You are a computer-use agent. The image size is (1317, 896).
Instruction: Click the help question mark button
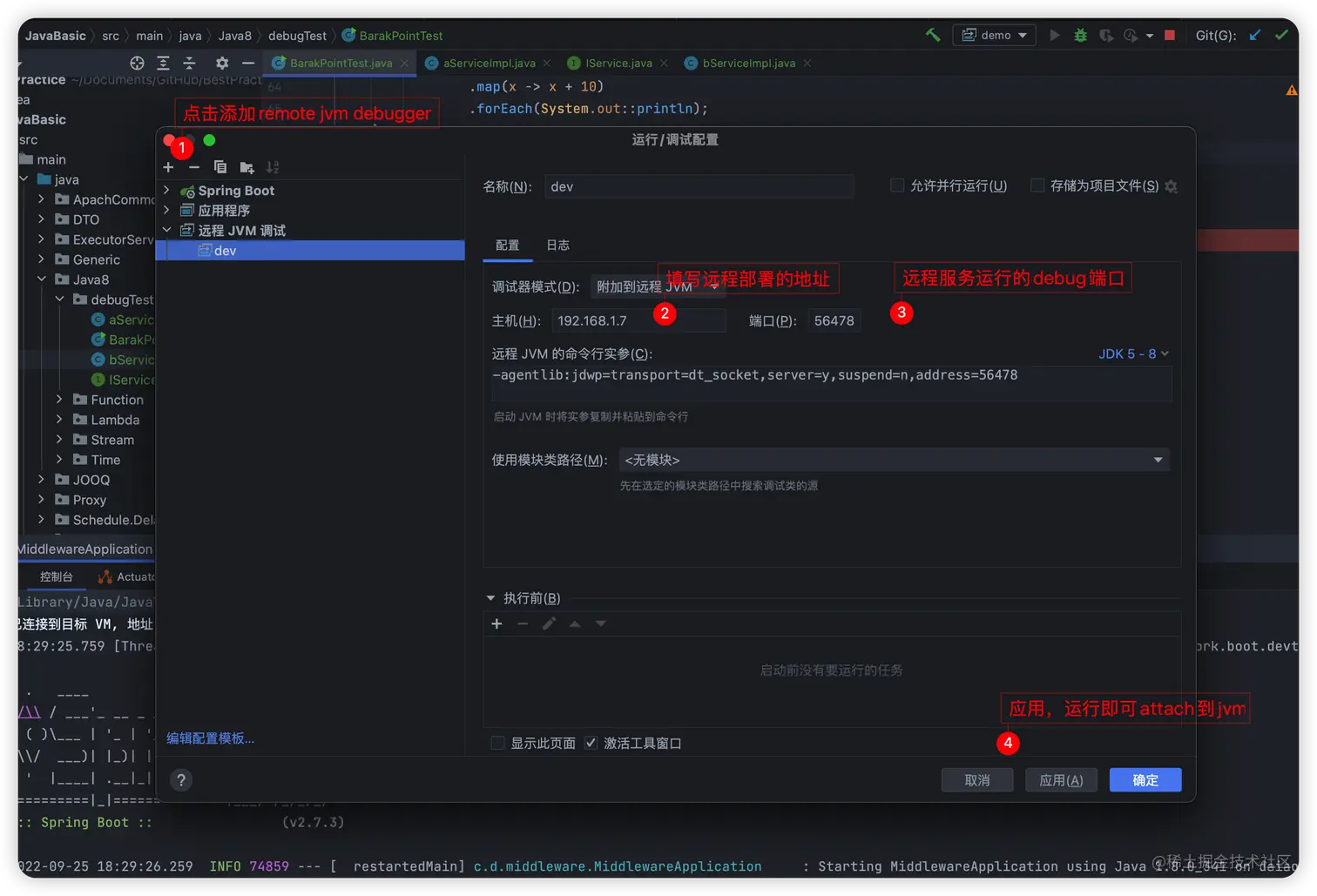(x=181, y=780)
